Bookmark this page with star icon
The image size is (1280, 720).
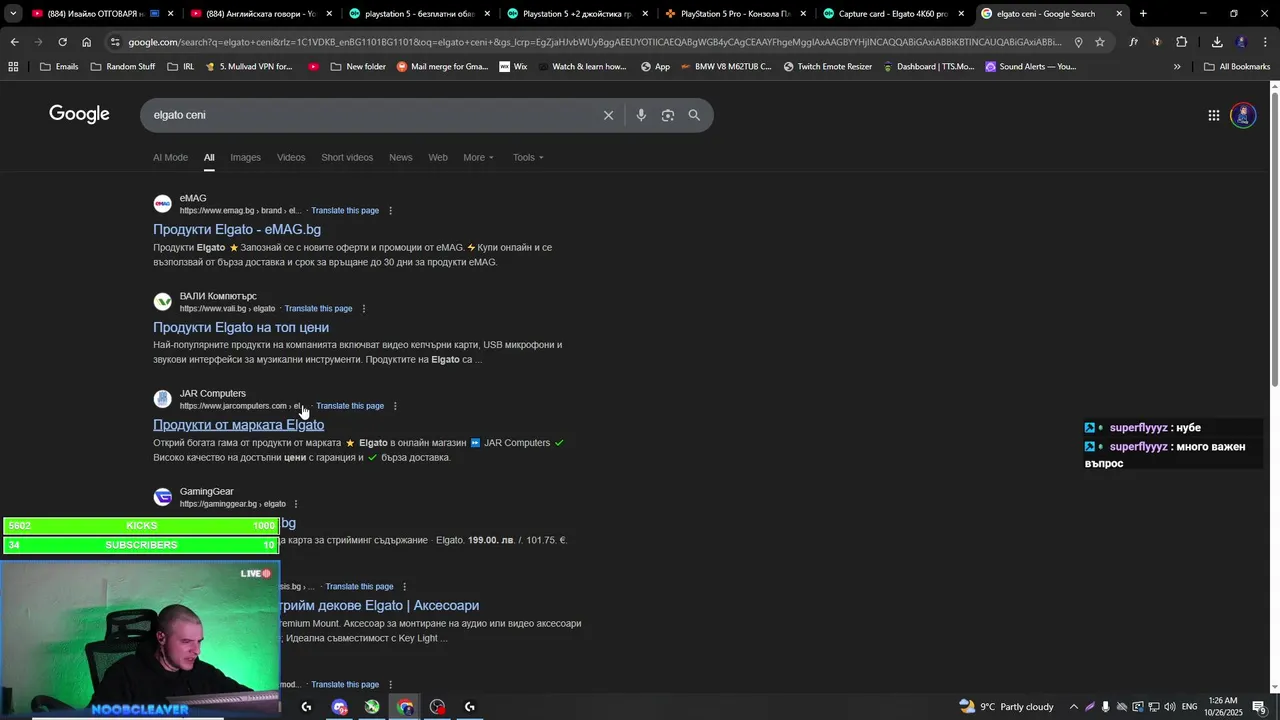pos(1100,42)
